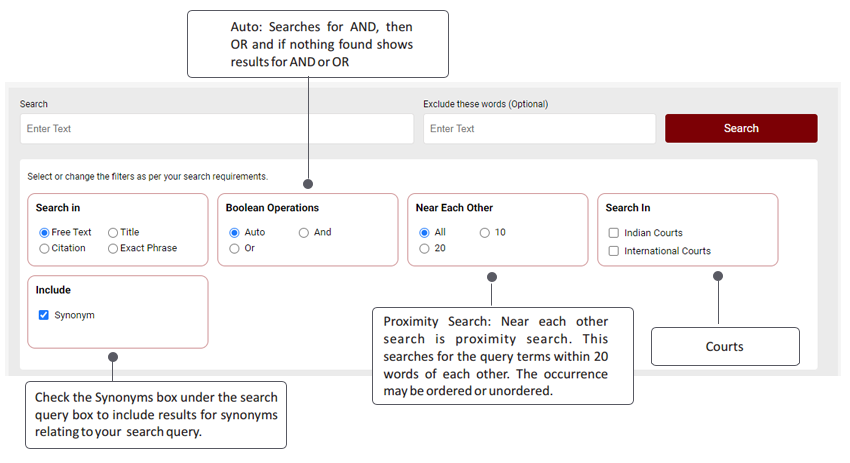Click the Synonyms tip callout box
This screenshot has width=850, height=463.
(155, 414)
